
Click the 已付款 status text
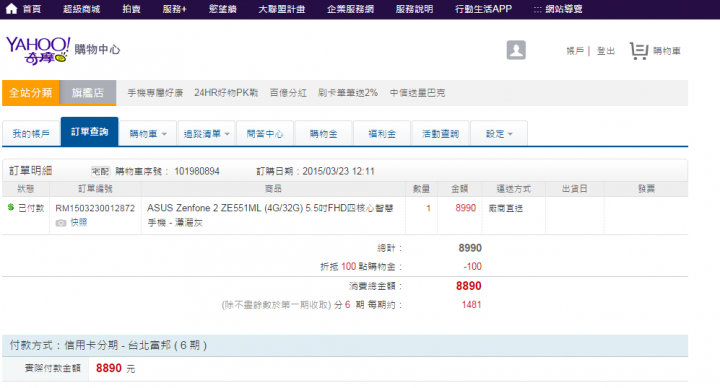[31, 208]
